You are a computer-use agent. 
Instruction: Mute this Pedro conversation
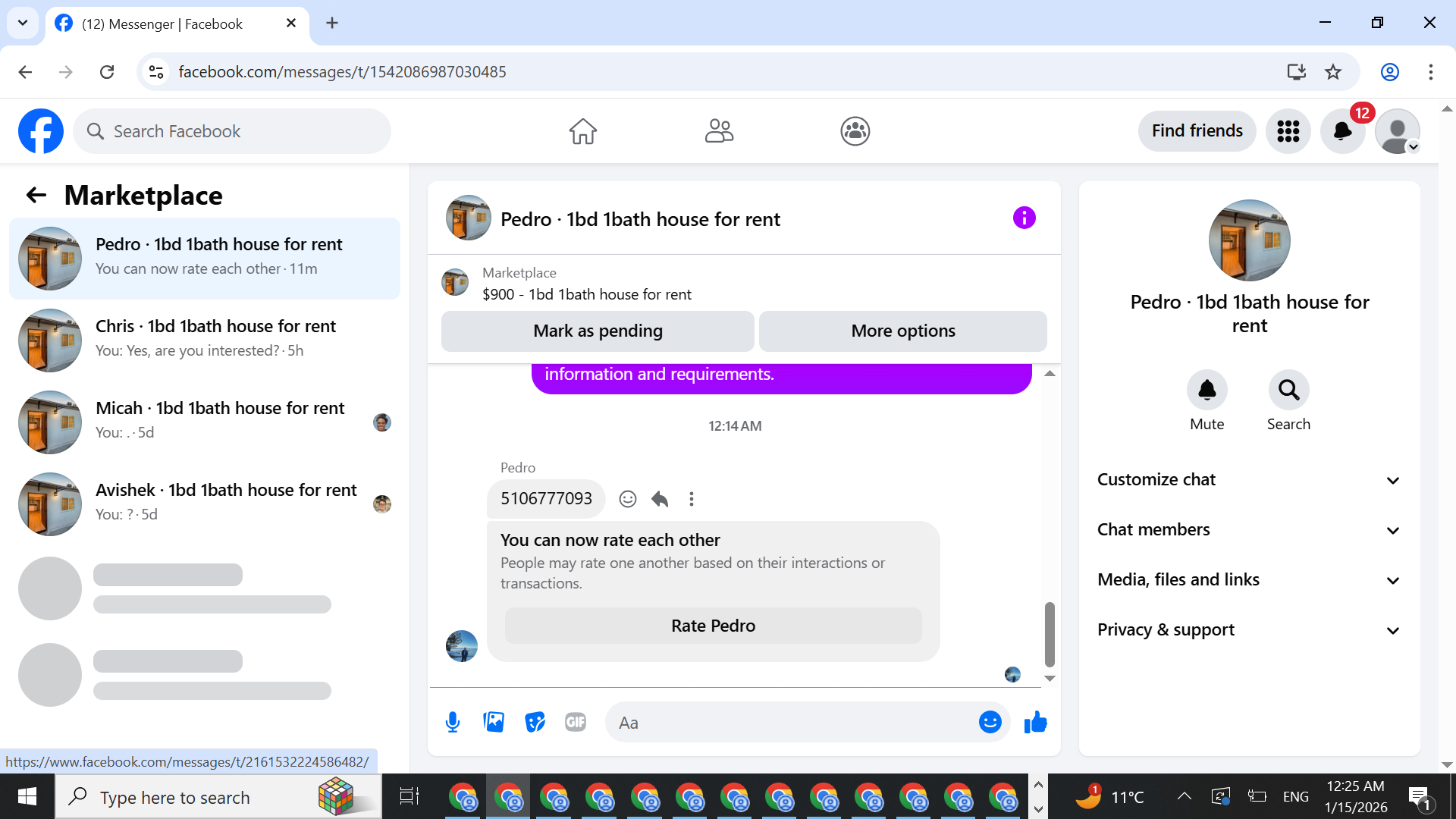[x=1207, y=391]
